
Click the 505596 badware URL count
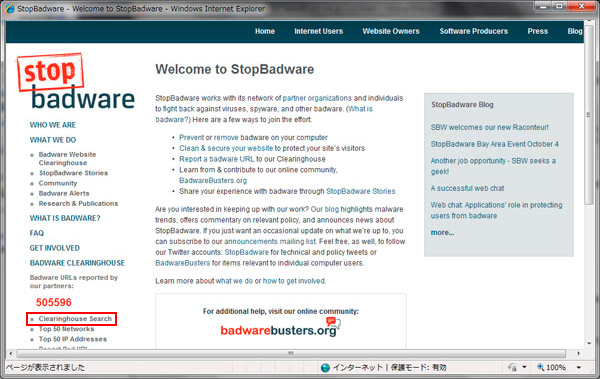pyautogui.click(x=54, y=302)
